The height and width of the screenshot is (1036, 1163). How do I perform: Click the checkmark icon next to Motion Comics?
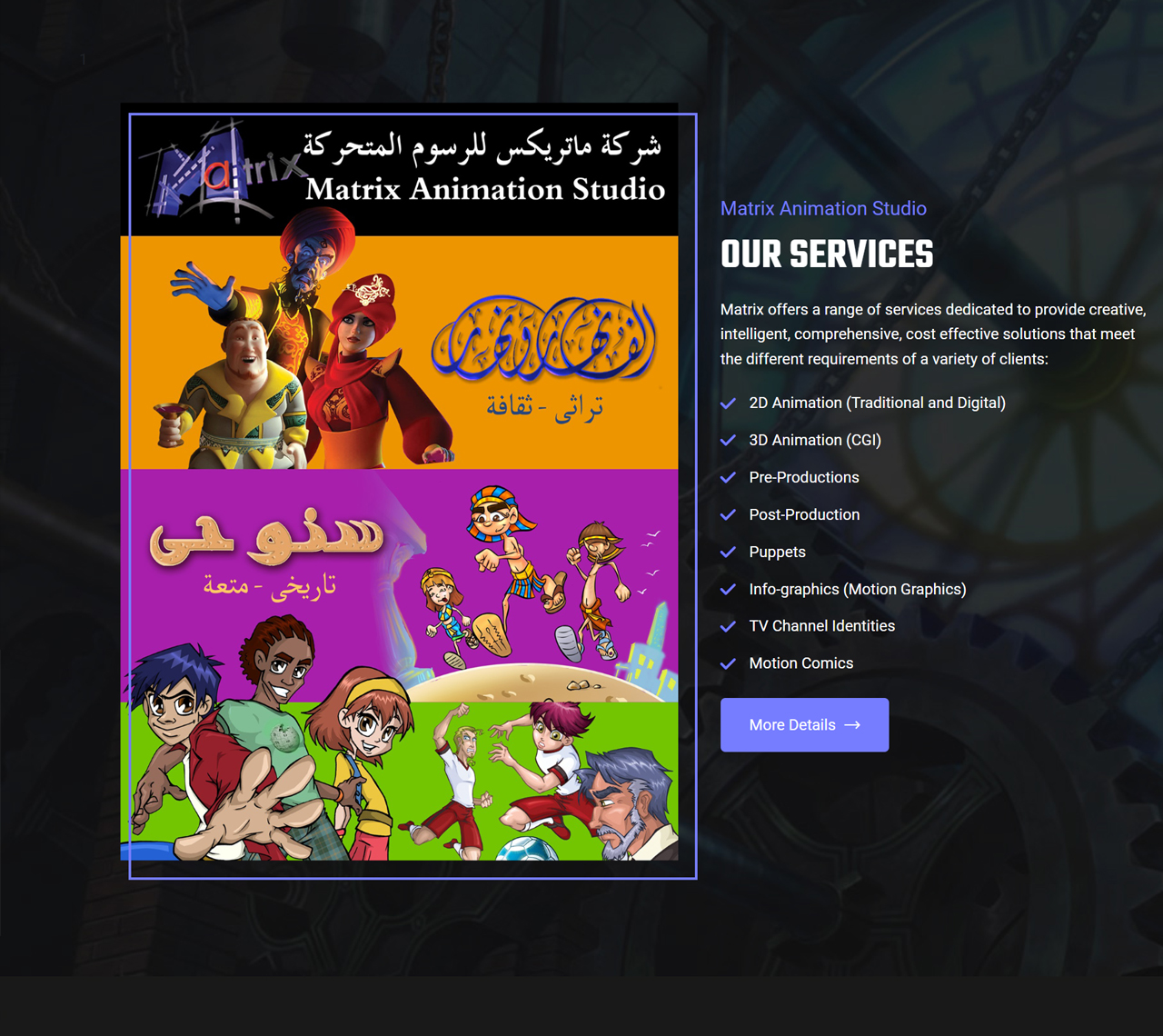(728, 664)
